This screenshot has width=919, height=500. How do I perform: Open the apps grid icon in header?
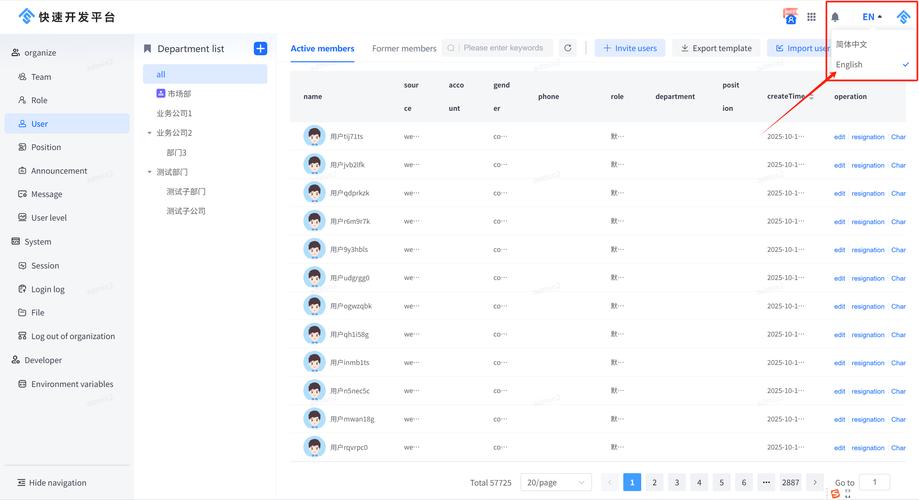coord(811,17)
